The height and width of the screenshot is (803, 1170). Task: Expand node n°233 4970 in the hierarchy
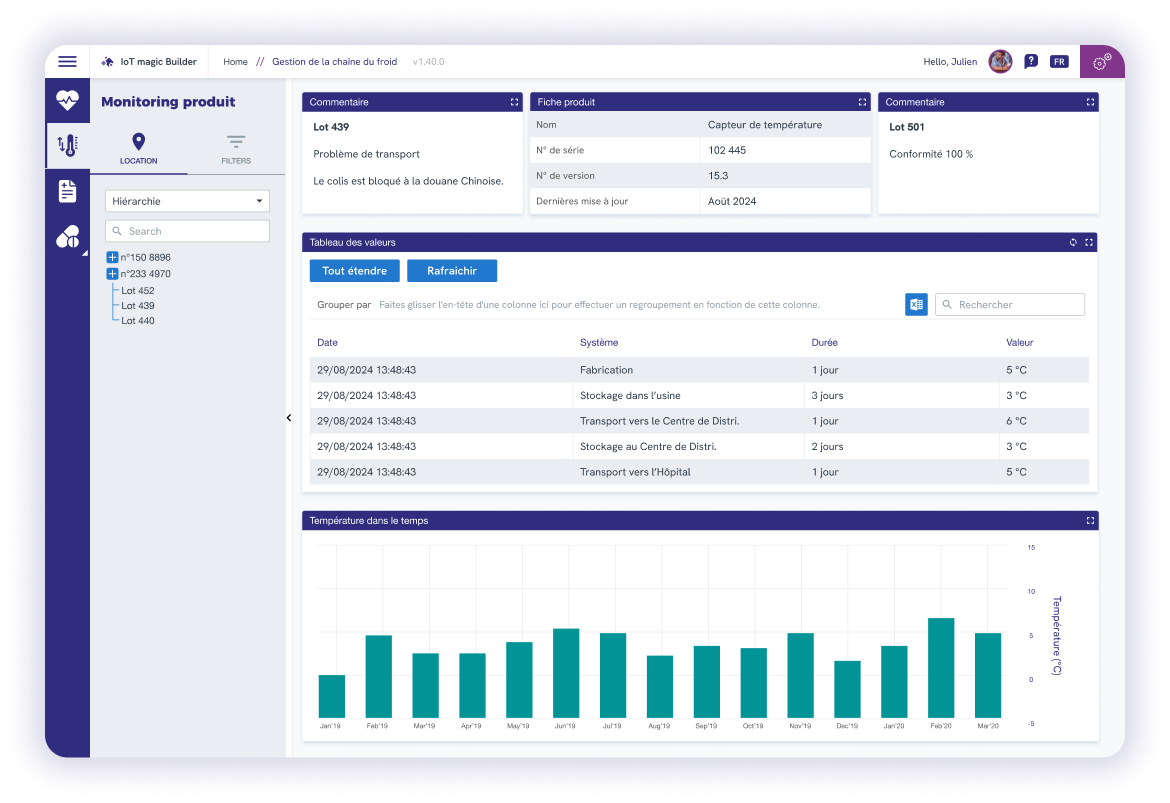[111, 273]
